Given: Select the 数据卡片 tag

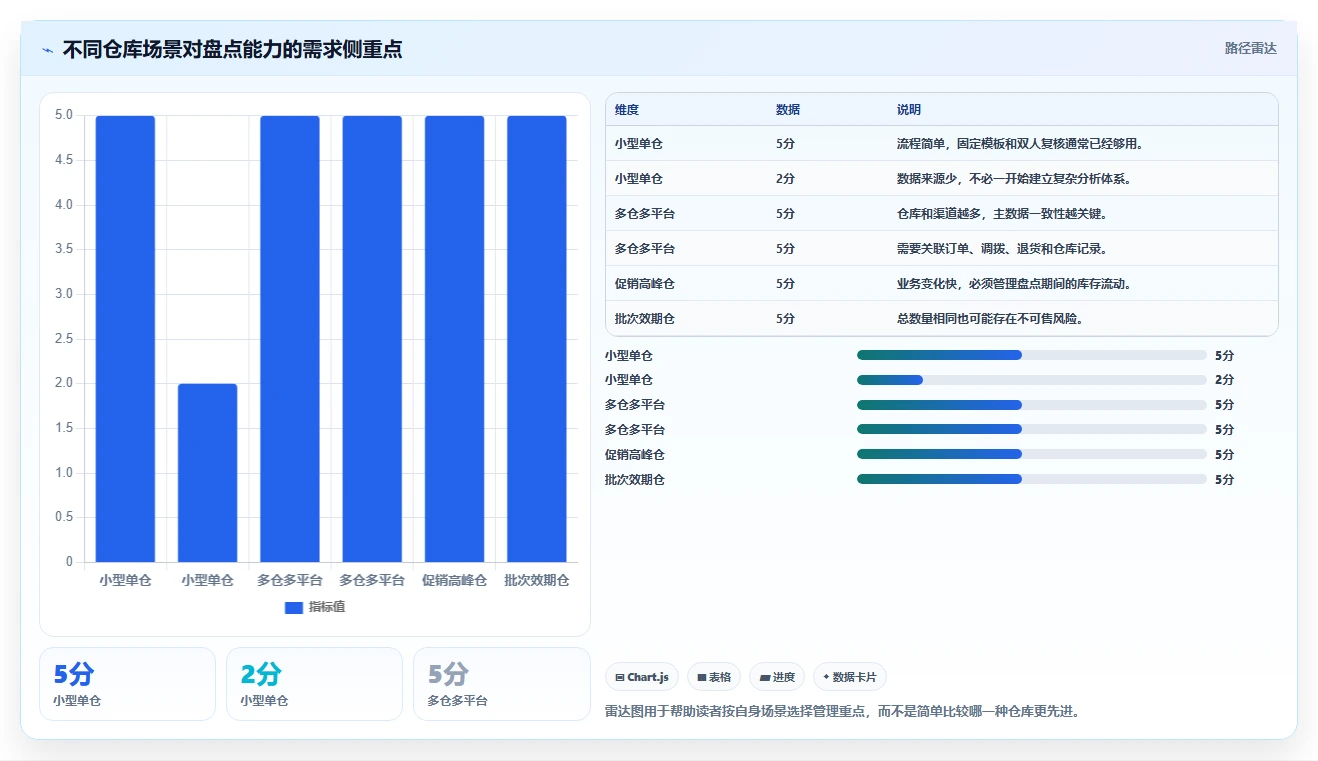Looking at the screenshot, I should 849,677.
